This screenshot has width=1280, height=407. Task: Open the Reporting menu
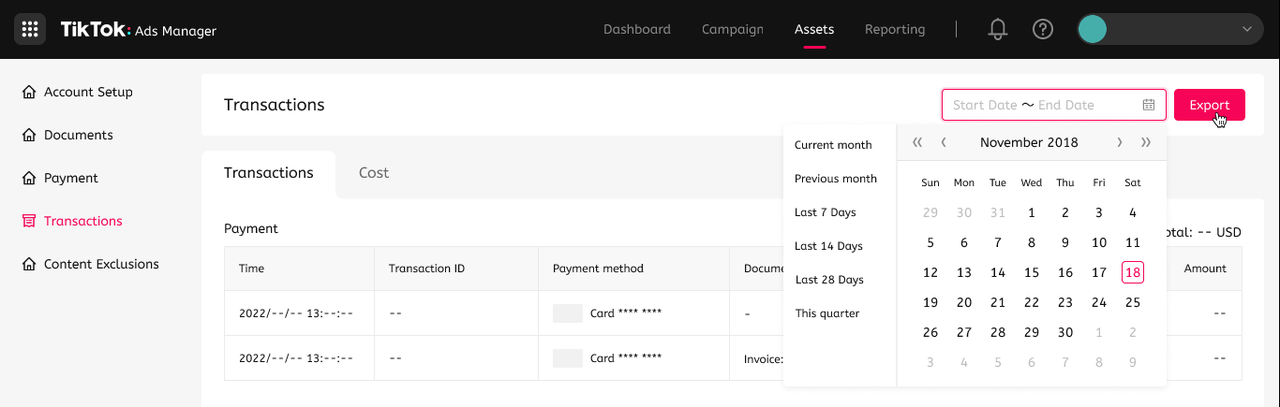(894, 29)
